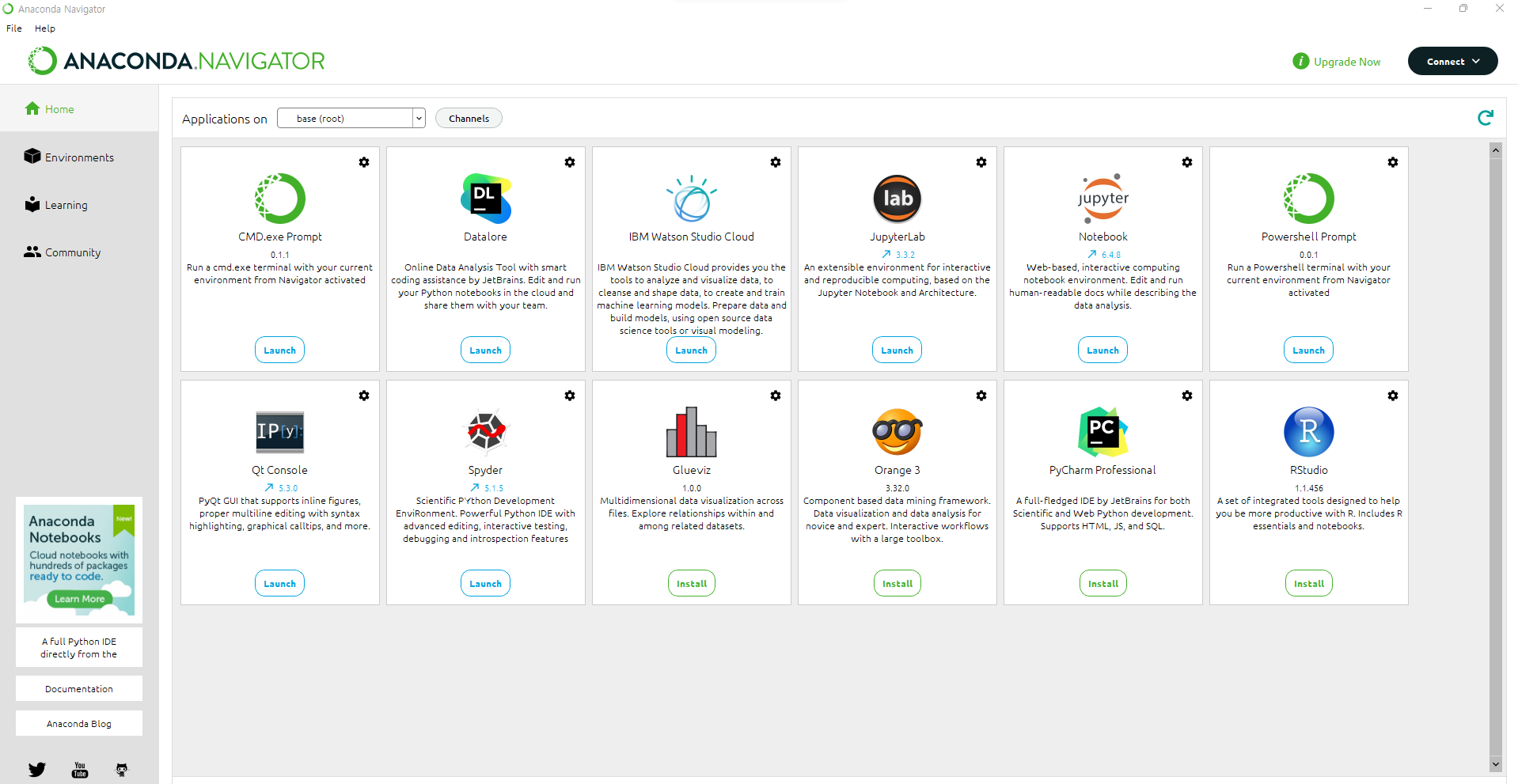Open JupyterLab tile settings gear
1518x784 pixels.
pos(981,162)
